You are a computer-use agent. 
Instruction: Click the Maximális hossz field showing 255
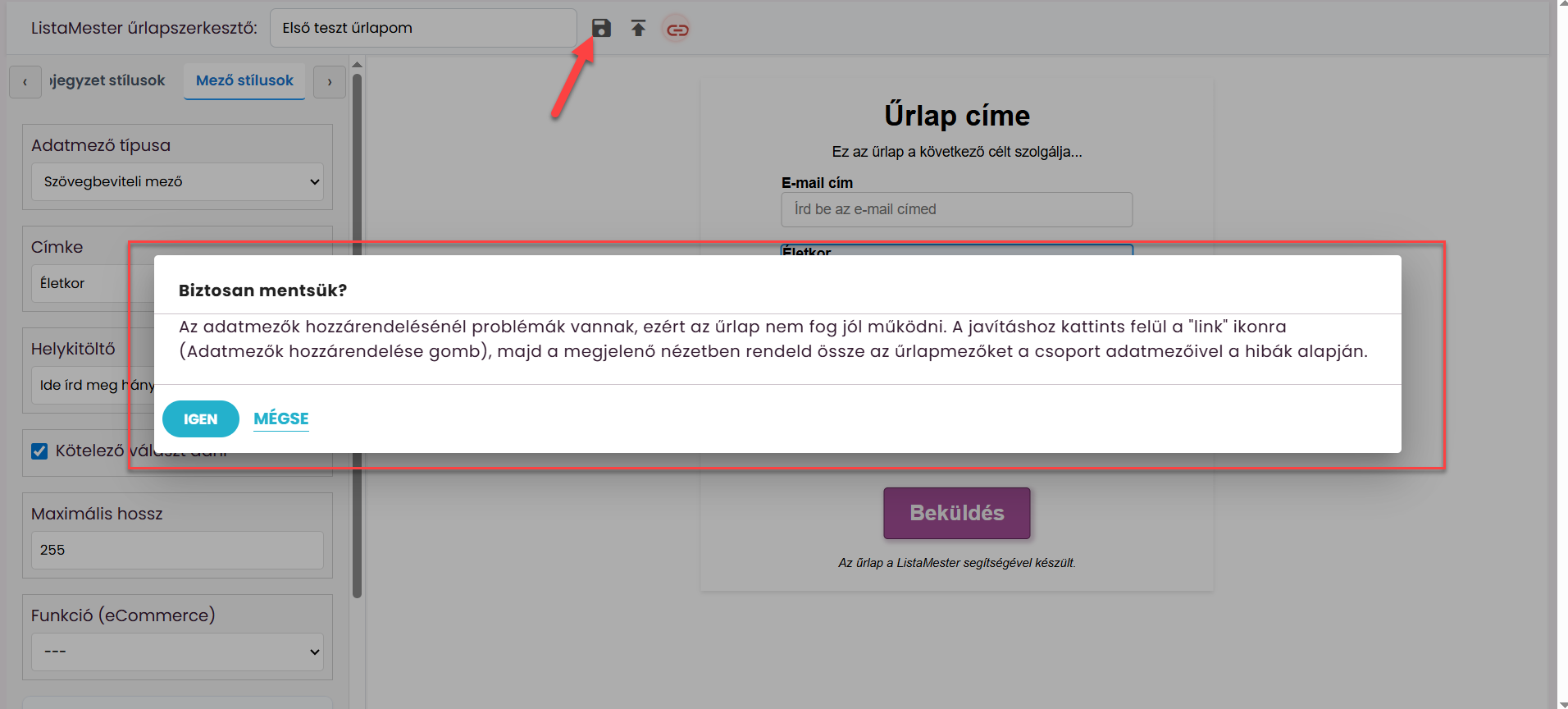(177, 550)
